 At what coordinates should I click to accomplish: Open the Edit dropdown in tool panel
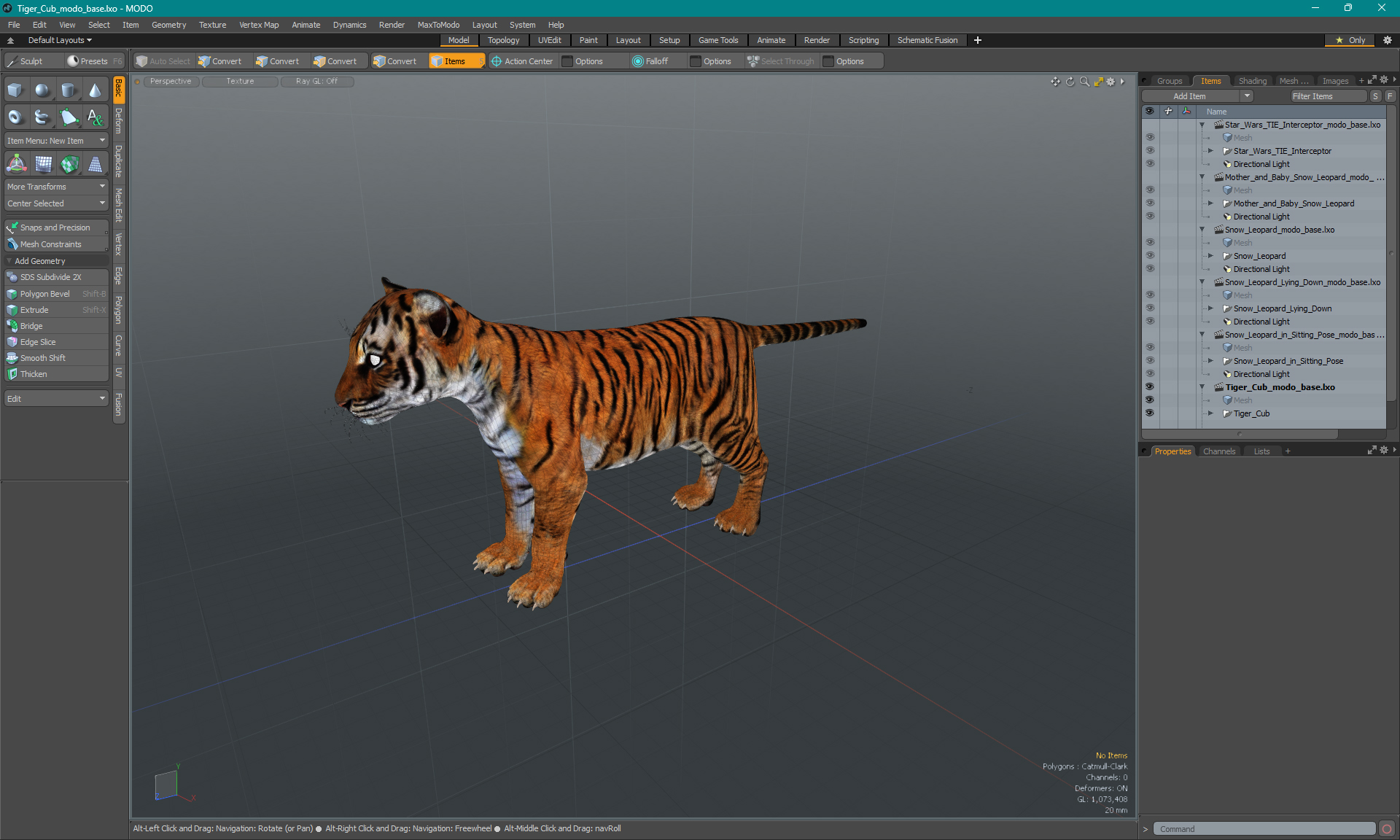pyautogui.click(x=57, y=399)
